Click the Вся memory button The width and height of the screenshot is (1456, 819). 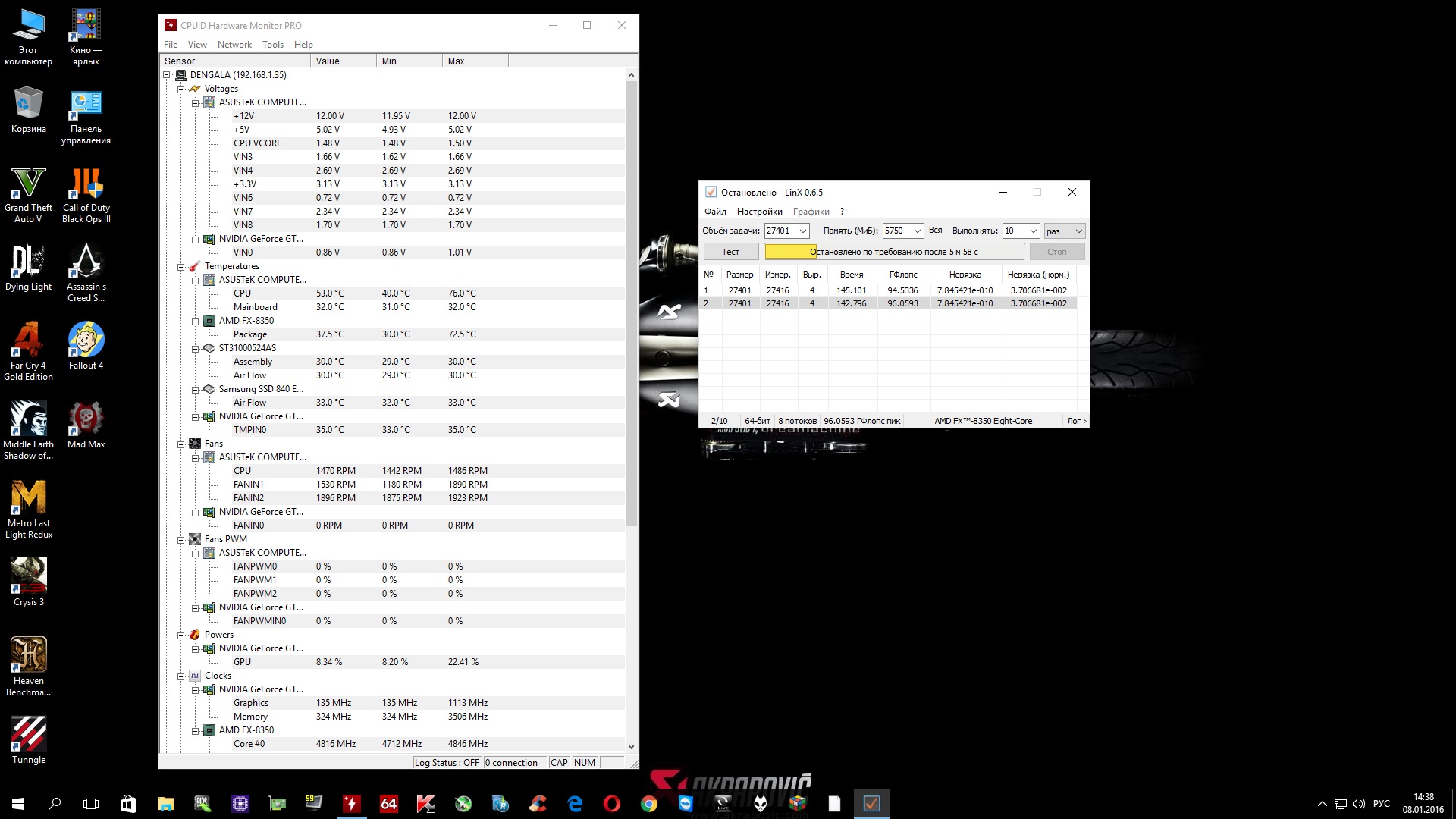coord(935,231)
